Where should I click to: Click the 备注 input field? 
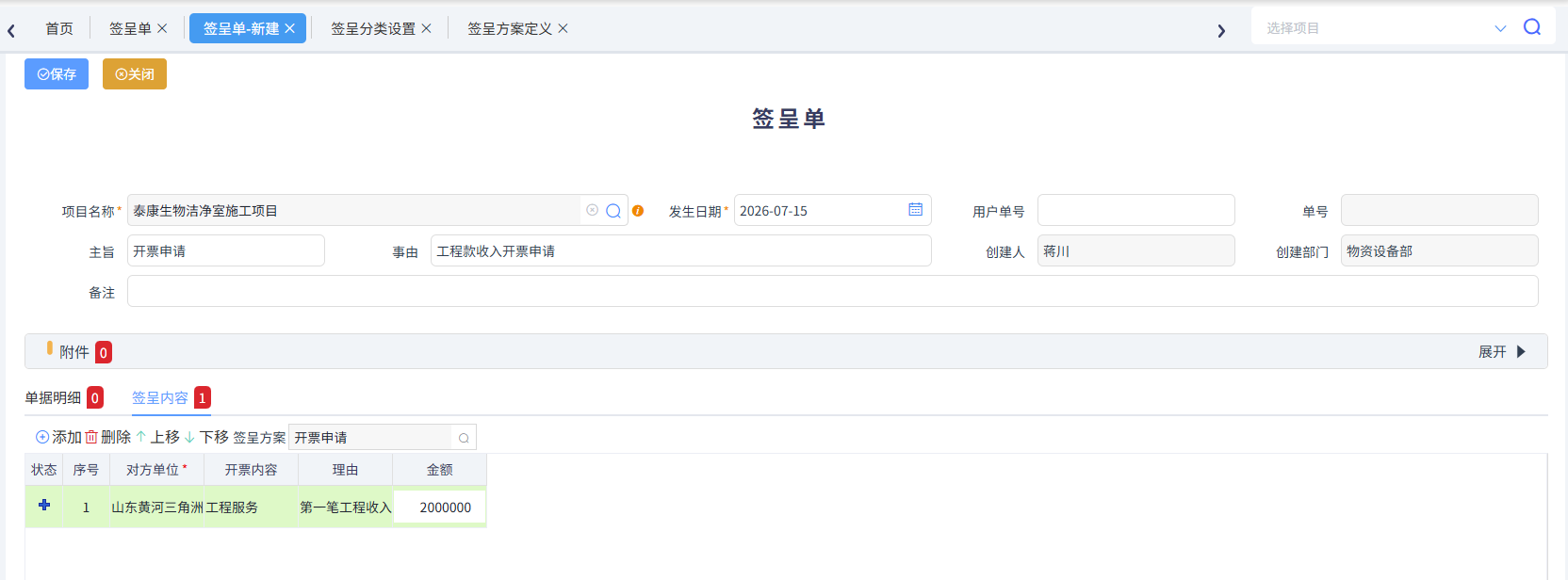click(832, 291)
